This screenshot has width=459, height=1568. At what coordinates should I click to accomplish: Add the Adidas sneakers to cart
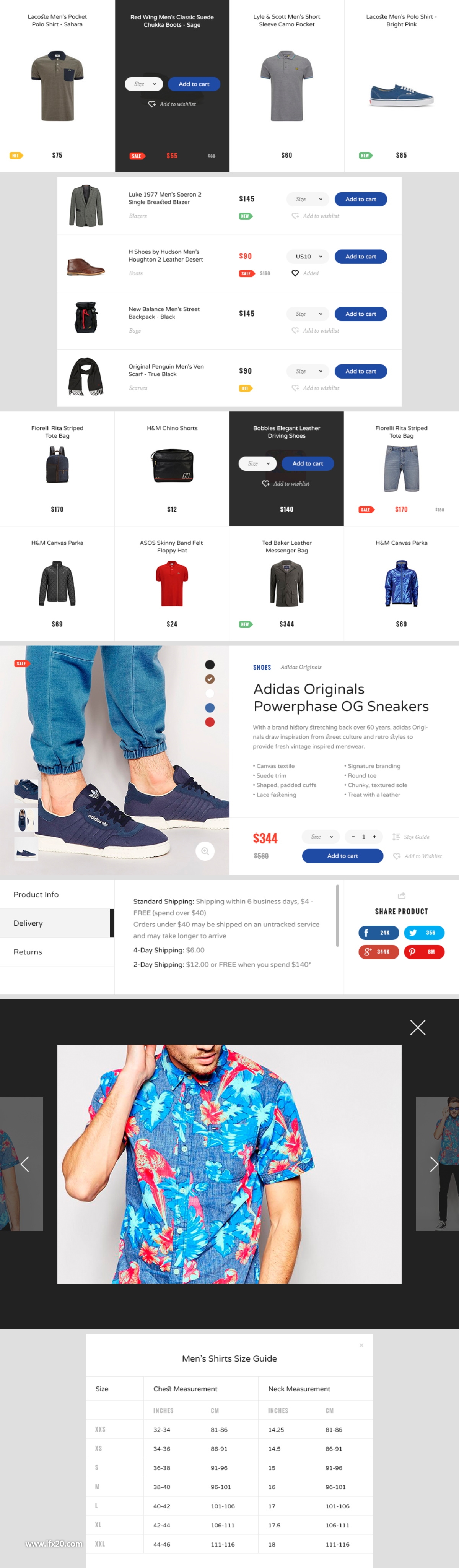(343, 856)
